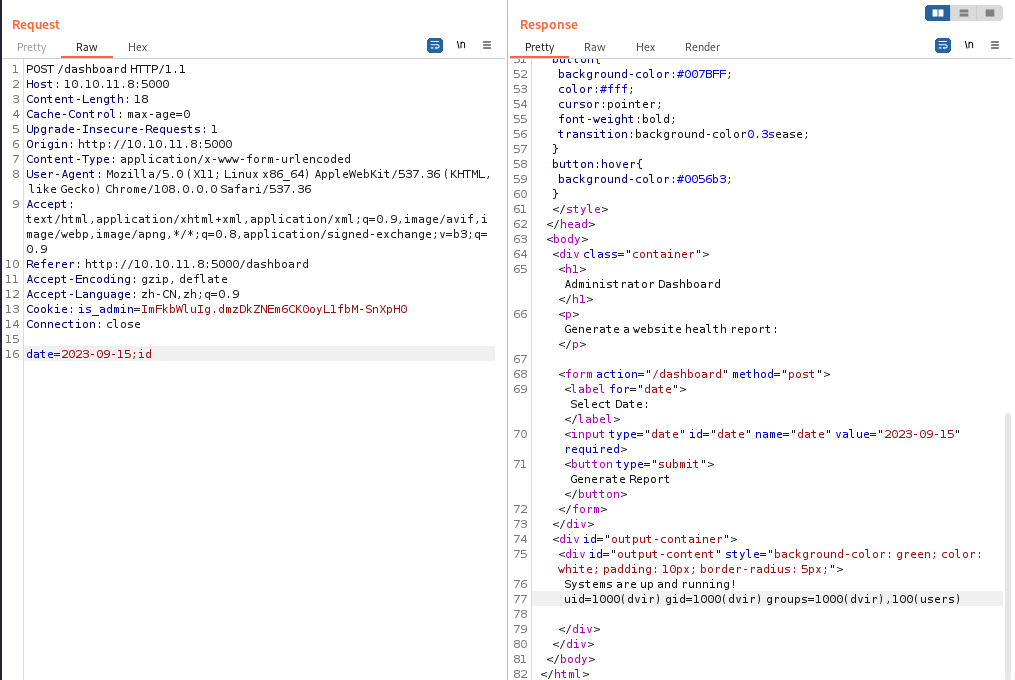Click the '<input type="date"' line in response

(x=762, y=434)
